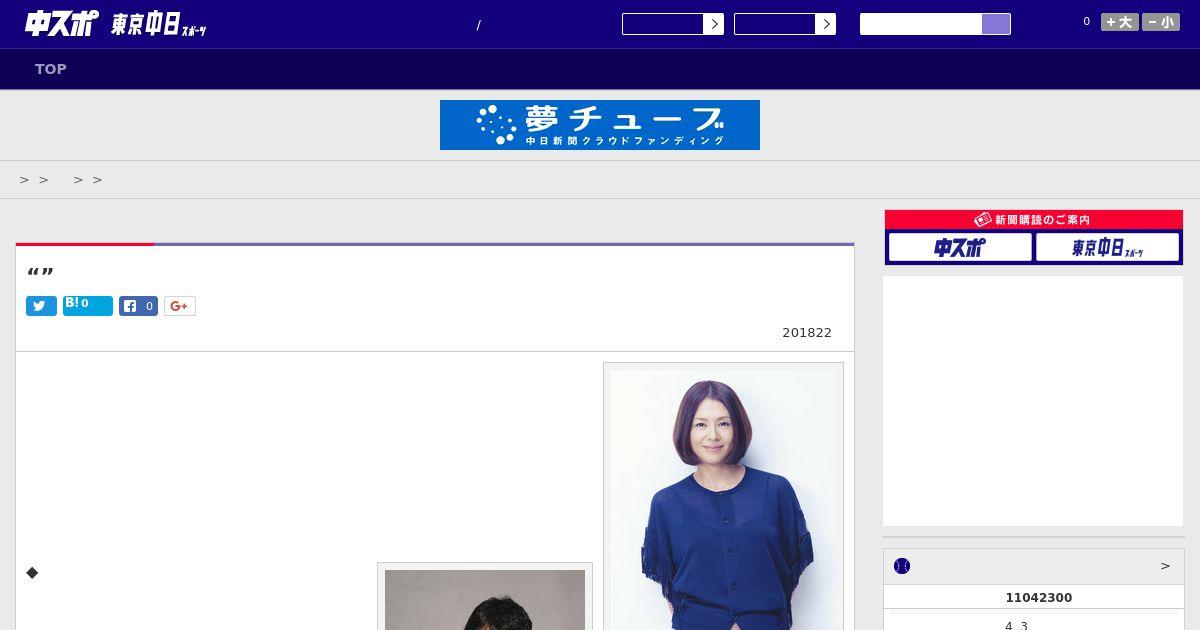The height and width of the screenshot is (630, 1200).
Task: Click the baseball icon in sidebar
Action: tap(902, 566)
